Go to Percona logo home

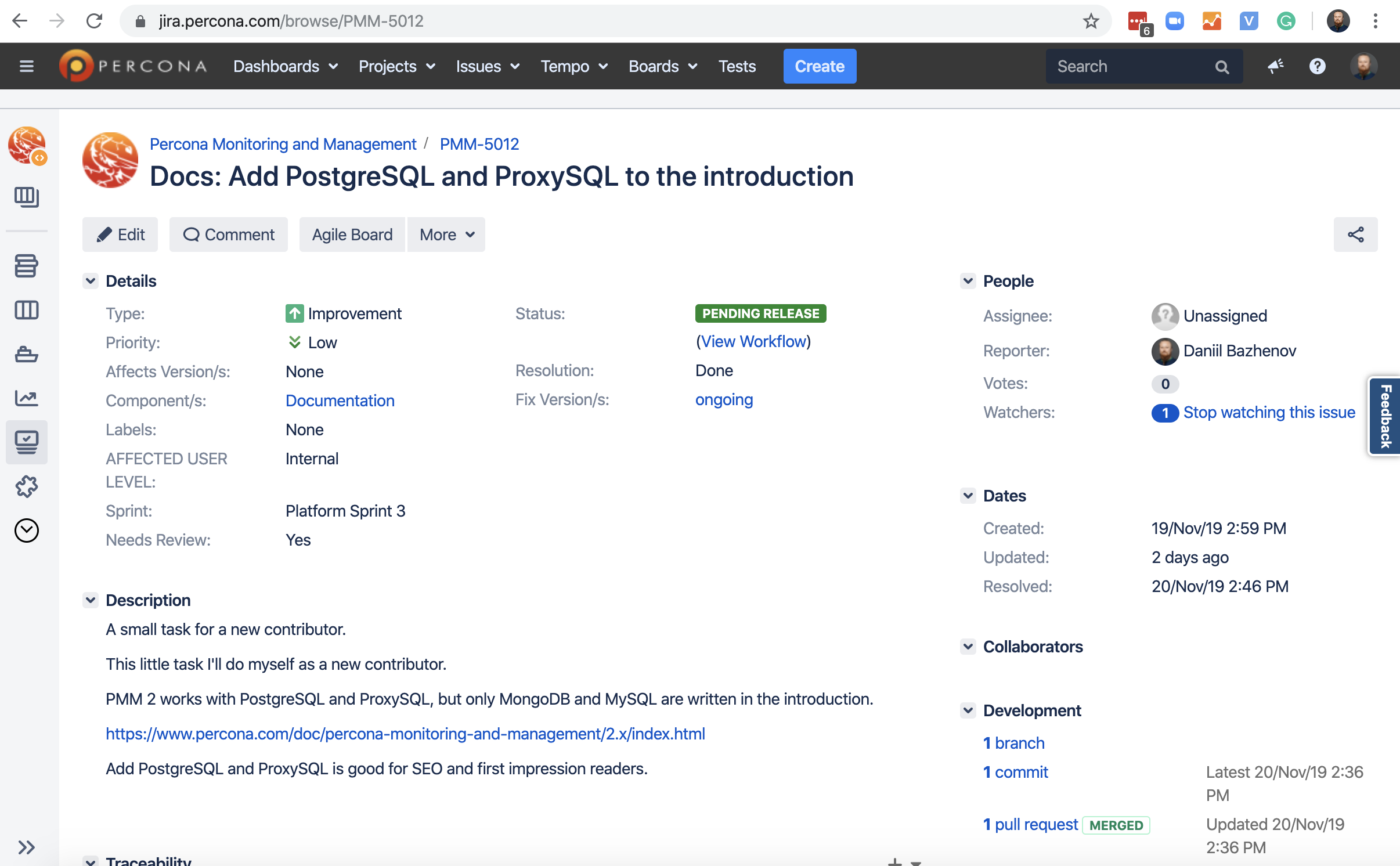133,66
